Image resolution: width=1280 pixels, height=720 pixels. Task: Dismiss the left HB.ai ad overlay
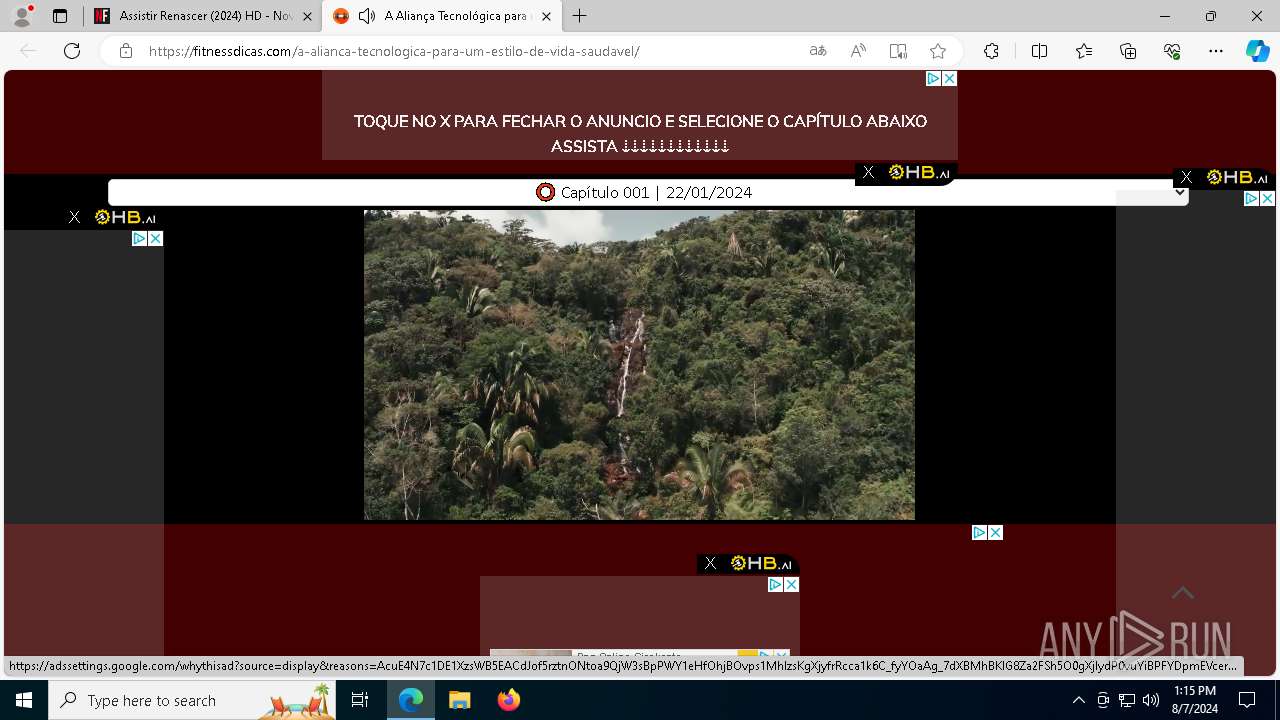74,217
